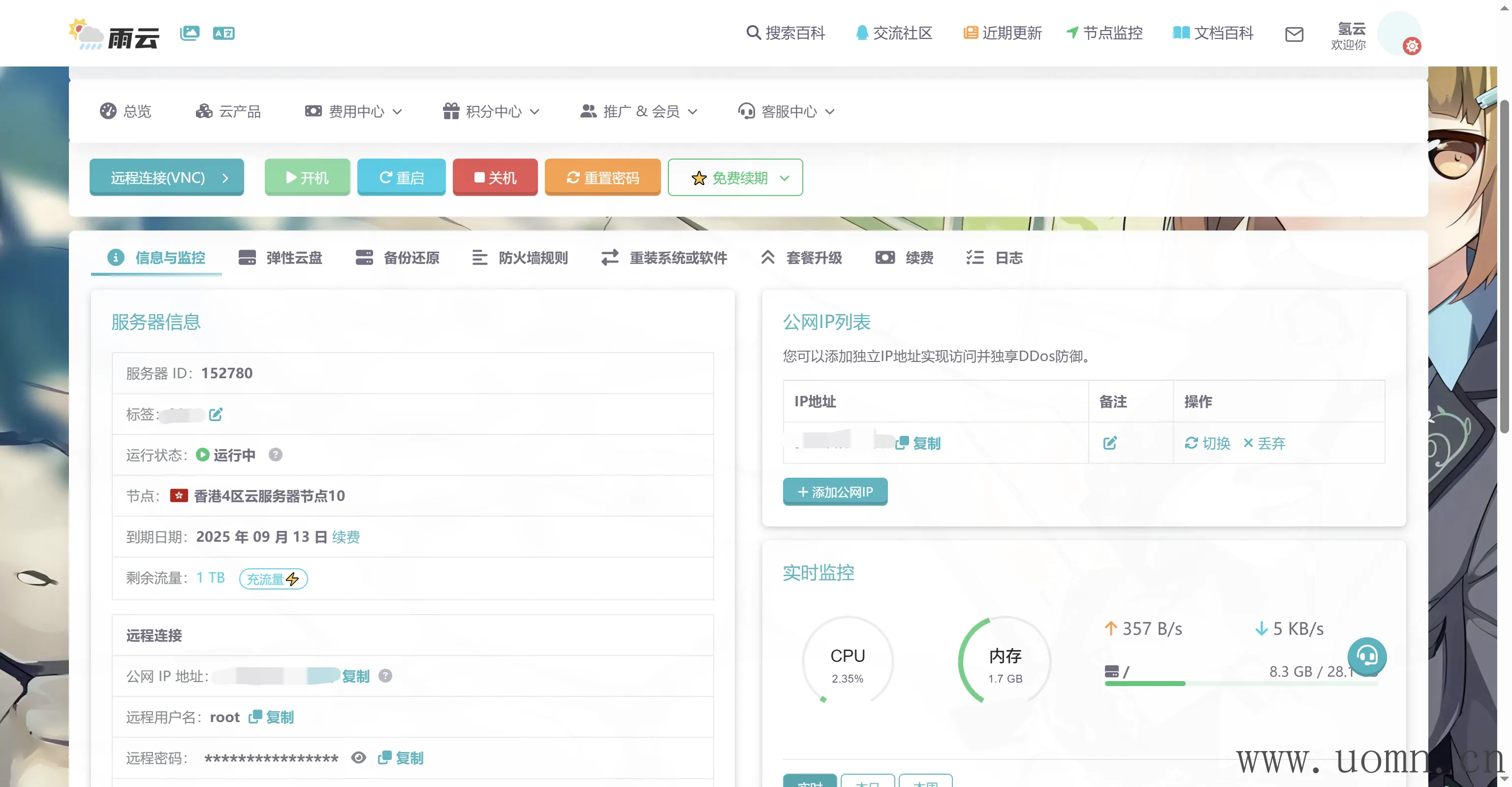This screenshot has width=1512, height=787.
Task: Click the edit remark icon in IP table
Action: 1109,443
